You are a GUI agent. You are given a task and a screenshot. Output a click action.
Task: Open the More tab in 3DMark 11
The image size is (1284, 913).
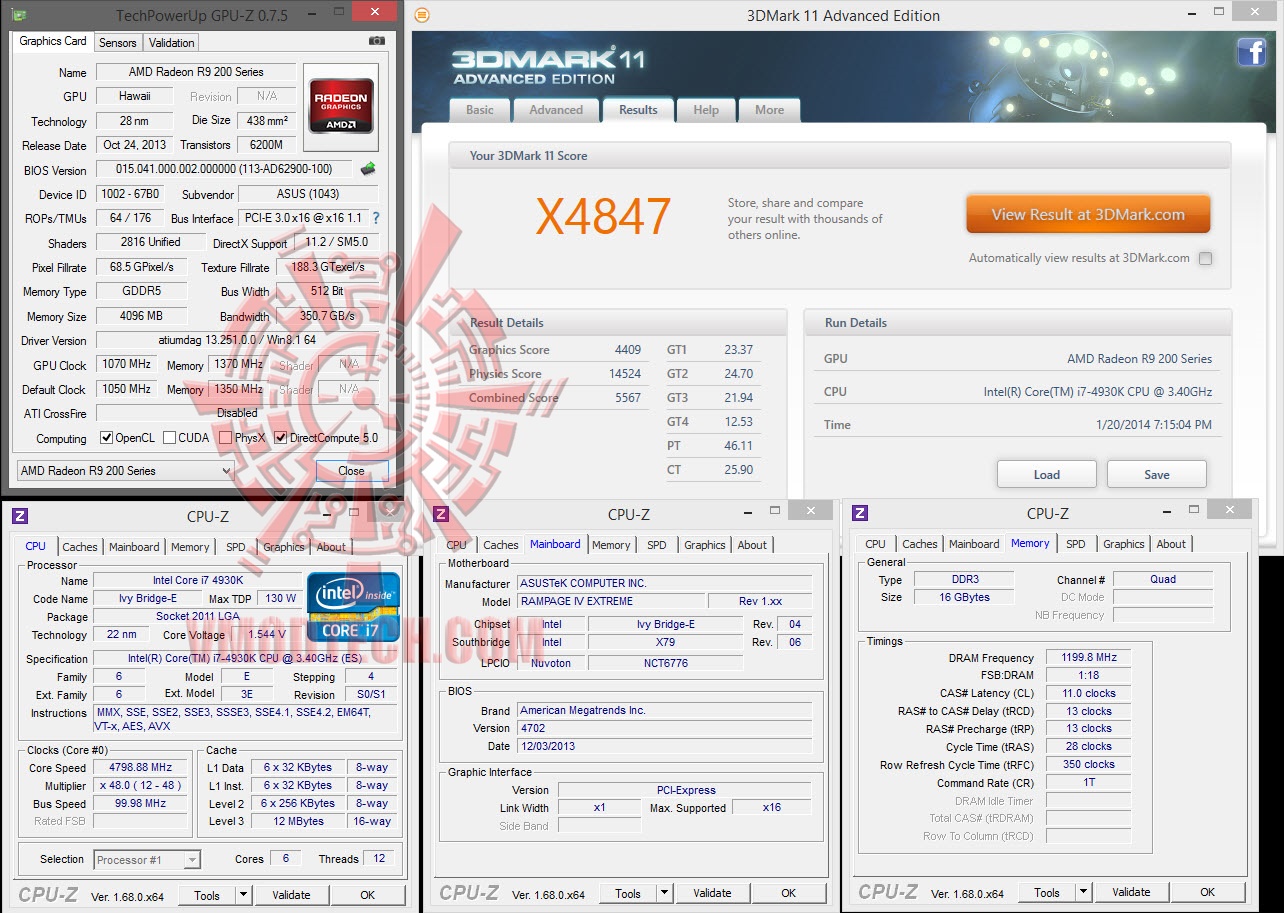coord(770,110)
